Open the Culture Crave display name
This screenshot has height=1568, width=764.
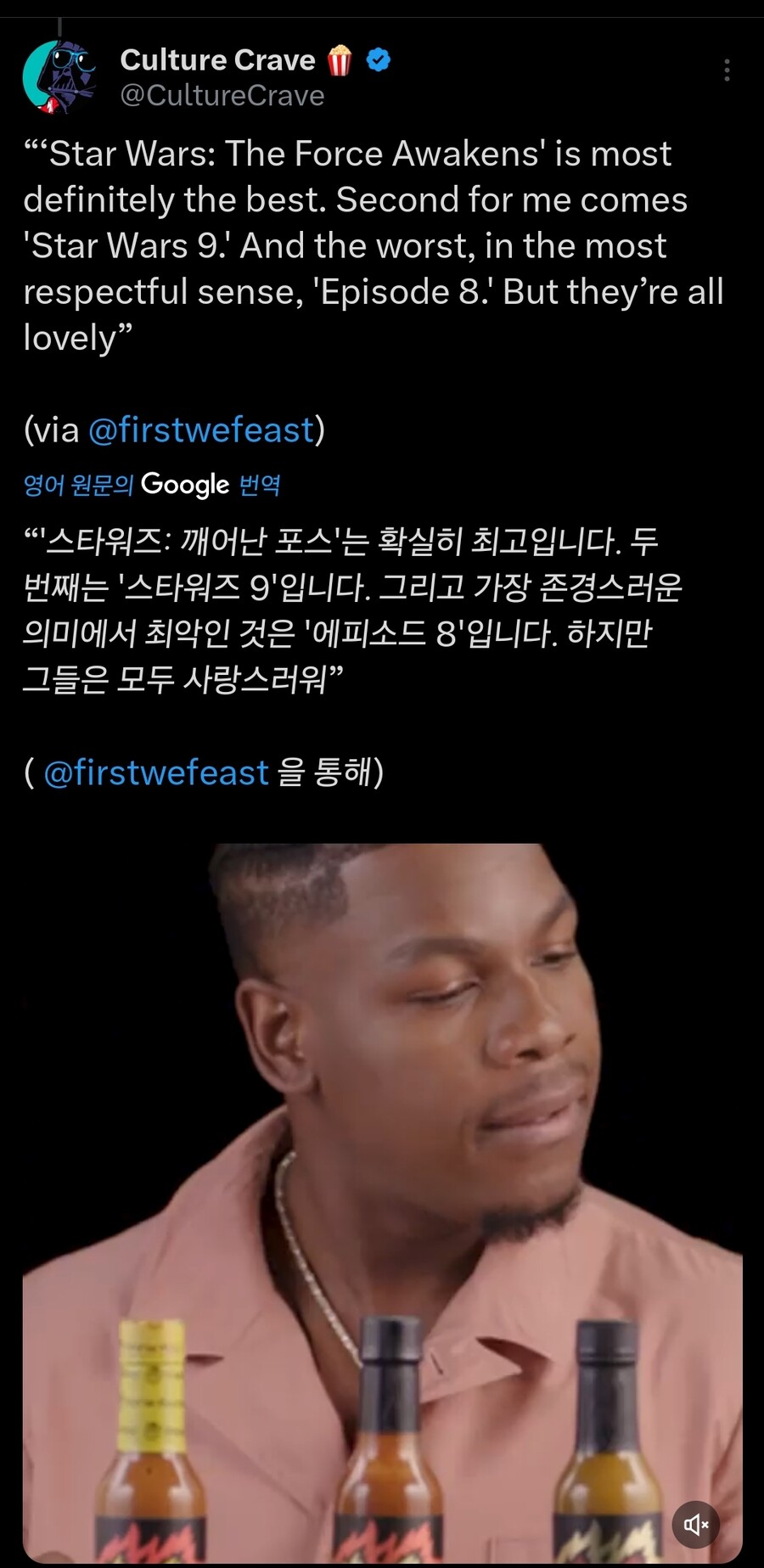pyautogui.click(x=218, y=59)
